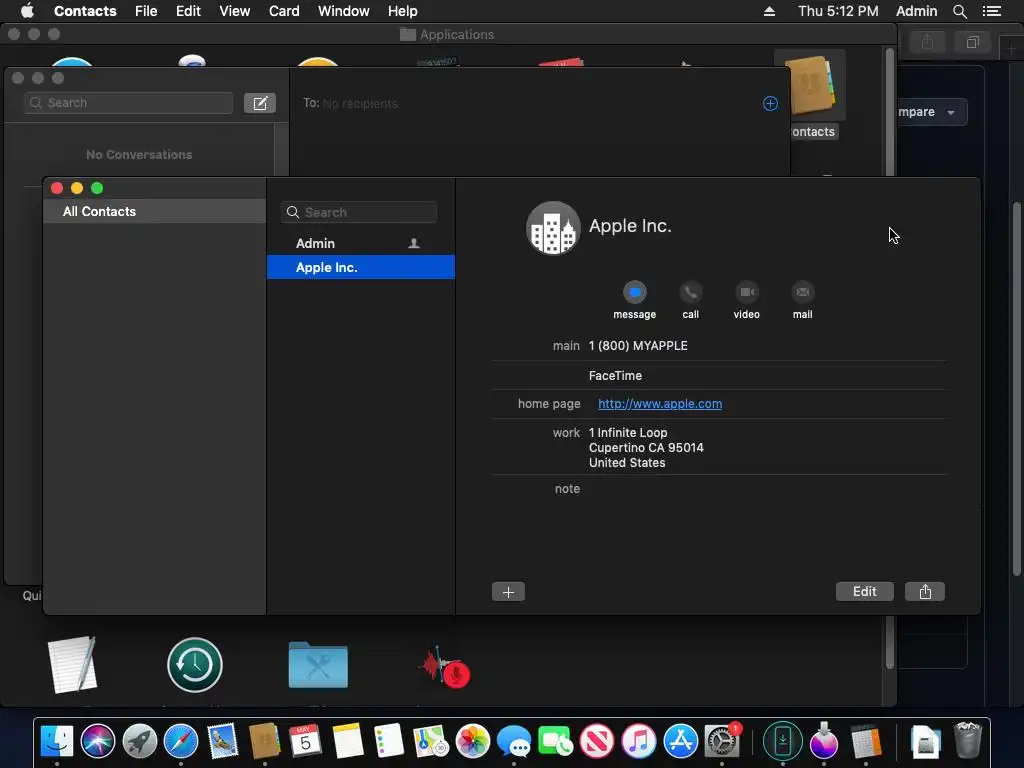Viewport: 1024px width, 768px height.
Task: Open the http://www.apple.com home page link
Action: (660, 404)
